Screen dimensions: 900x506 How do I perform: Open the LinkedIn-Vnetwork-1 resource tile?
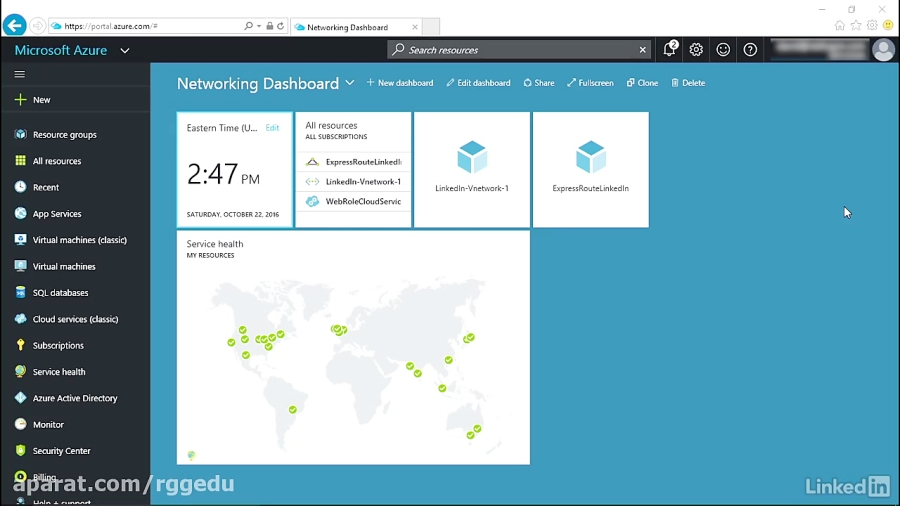pos(472,169)
